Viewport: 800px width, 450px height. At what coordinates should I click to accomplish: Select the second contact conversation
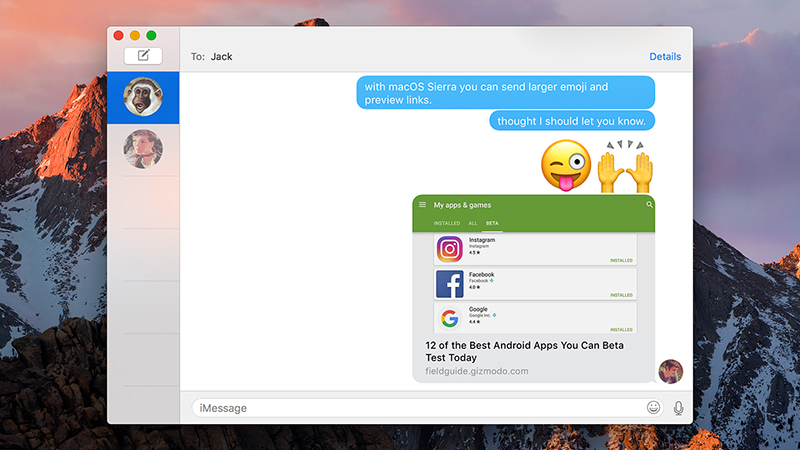click(143, 149)
